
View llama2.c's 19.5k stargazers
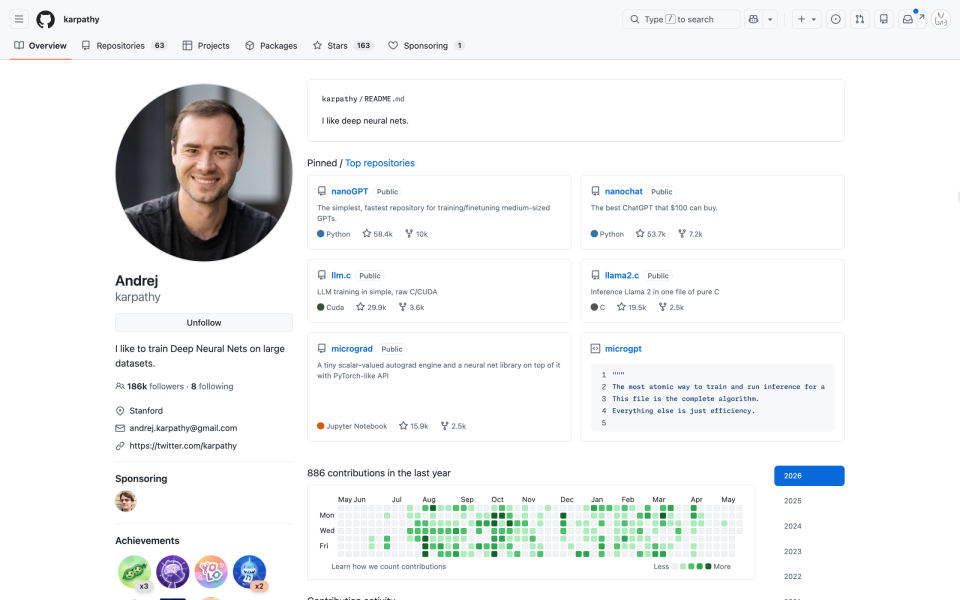[x=631, y=307]
